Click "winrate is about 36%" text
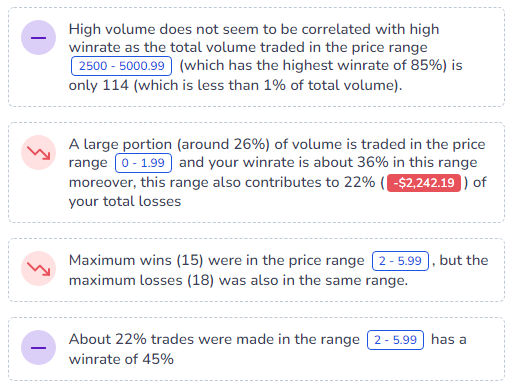This screenshot has height=389, width=518. coord(316,163)
